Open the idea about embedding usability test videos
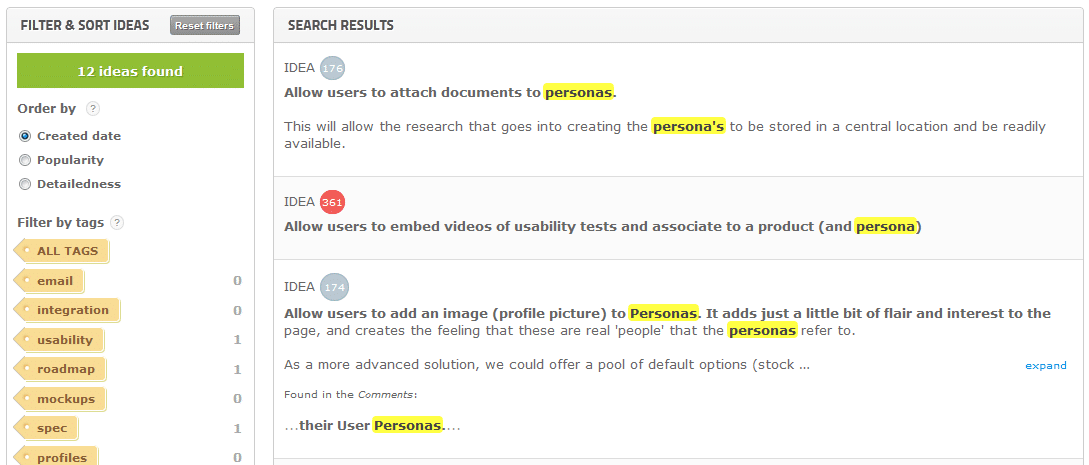Viewport: 1089px width, 465px height. click(x=602, y=227)
